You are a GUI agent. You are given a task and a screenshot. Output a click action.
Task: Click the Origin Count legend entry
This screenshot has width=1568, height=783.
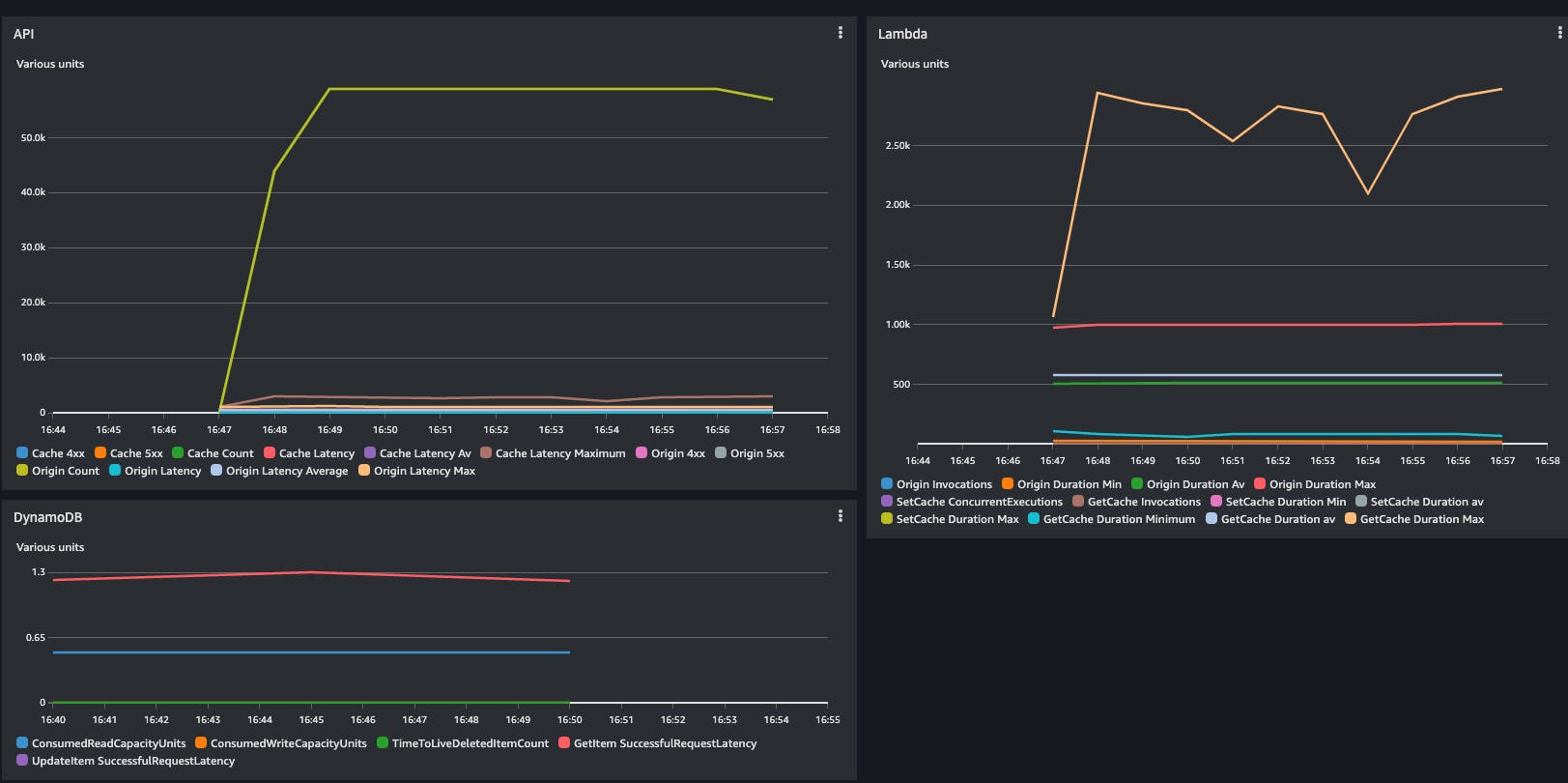coord(58,471)
